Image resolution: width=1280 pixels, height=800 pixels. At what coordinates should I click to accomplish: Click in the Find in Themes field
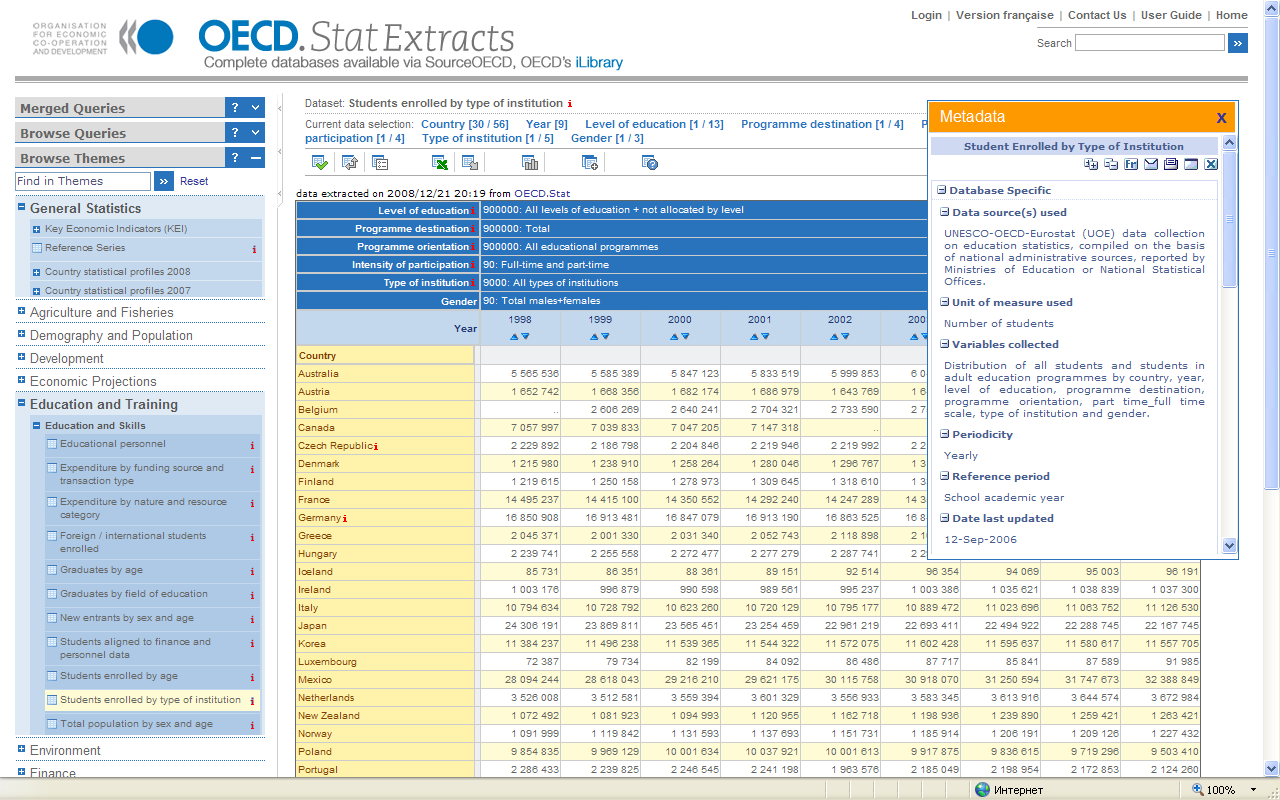[83, 181]
